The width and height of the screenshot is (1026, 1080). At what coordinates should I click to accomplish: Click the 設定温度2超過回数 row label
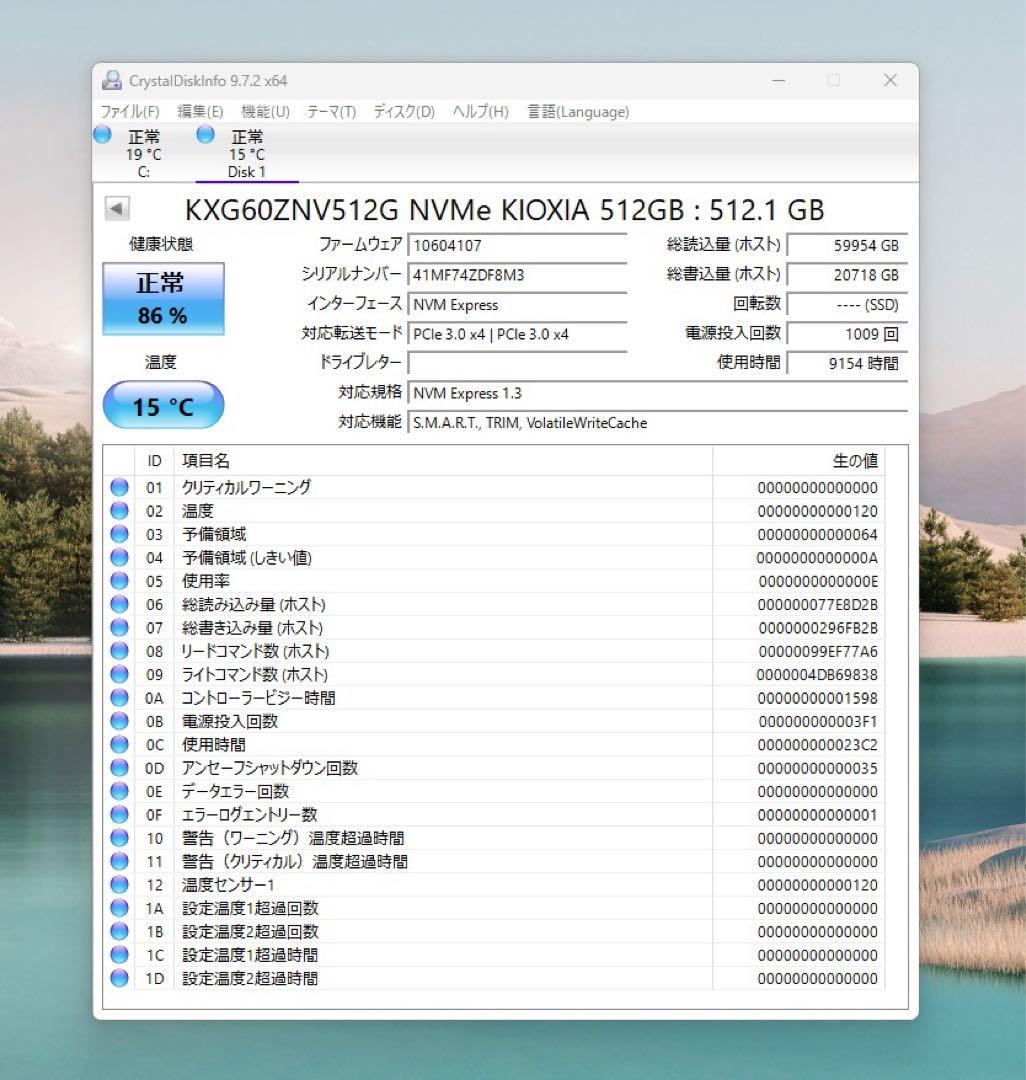[x=250, y=932]
